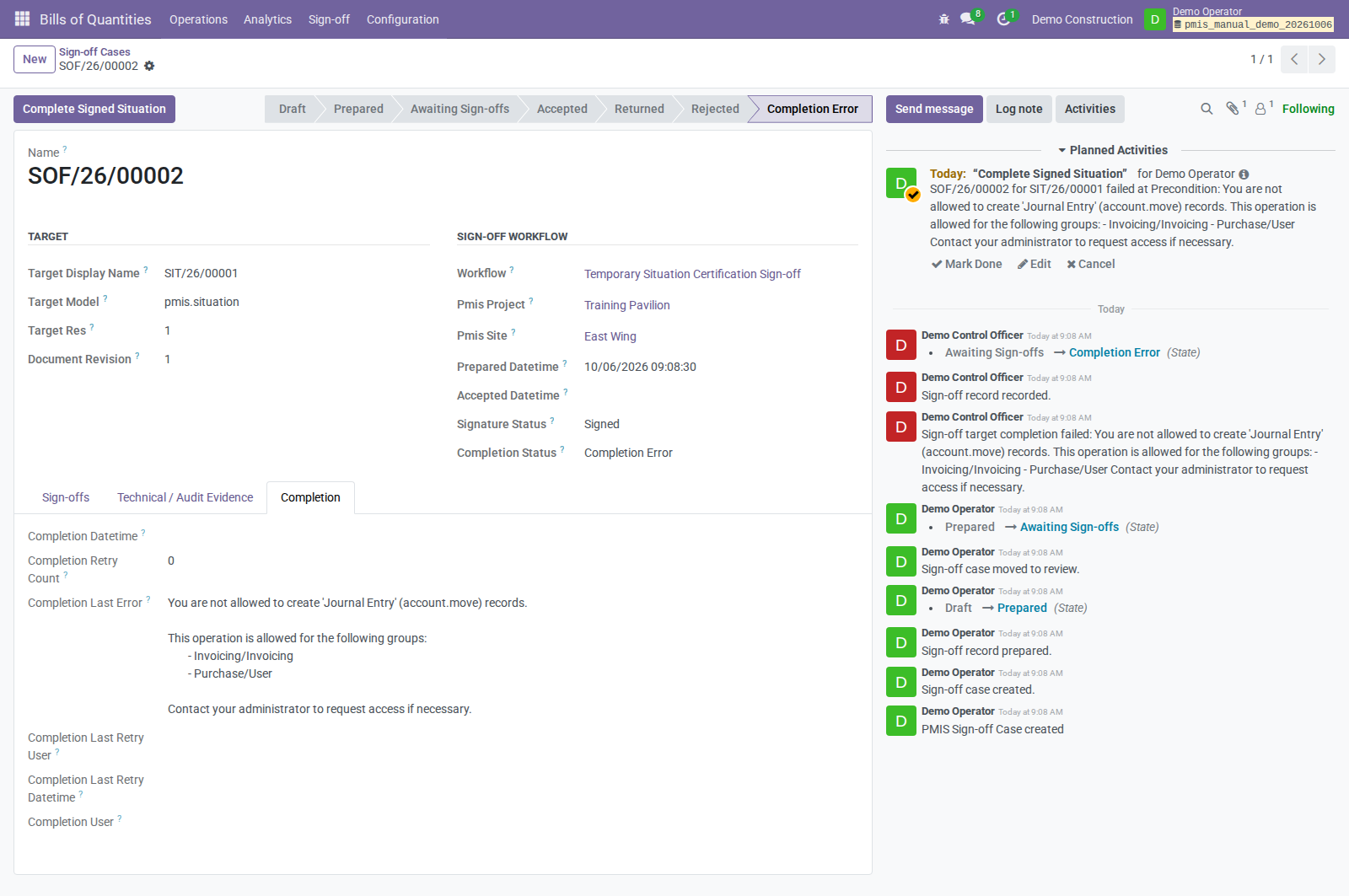Click Complete Signed Situation button
Viewport: 1349px width, 896px height.
coord(94,109)
